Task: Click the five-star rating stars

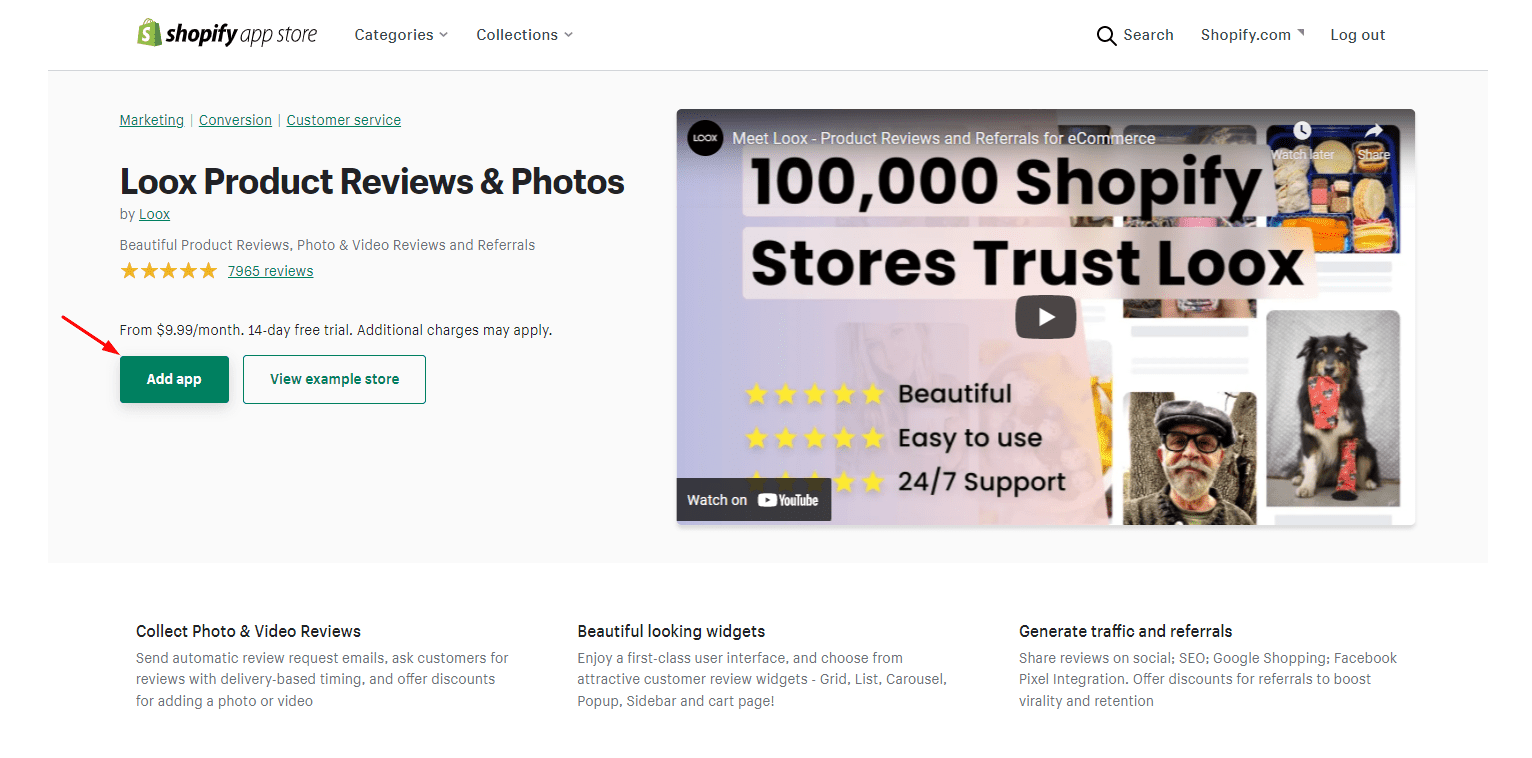Action: pos(168,270)
